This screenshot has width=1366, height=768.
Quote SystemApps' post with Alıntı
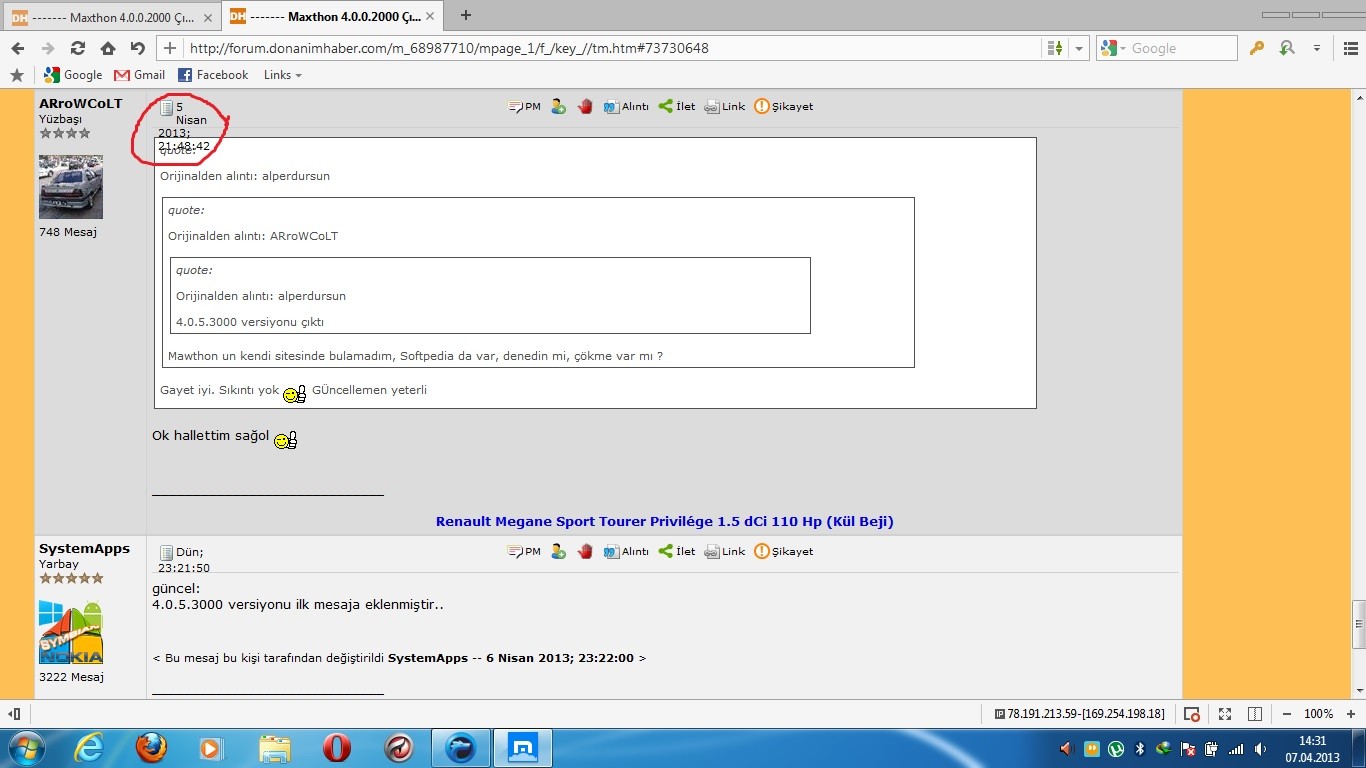[x=626, y=551]
